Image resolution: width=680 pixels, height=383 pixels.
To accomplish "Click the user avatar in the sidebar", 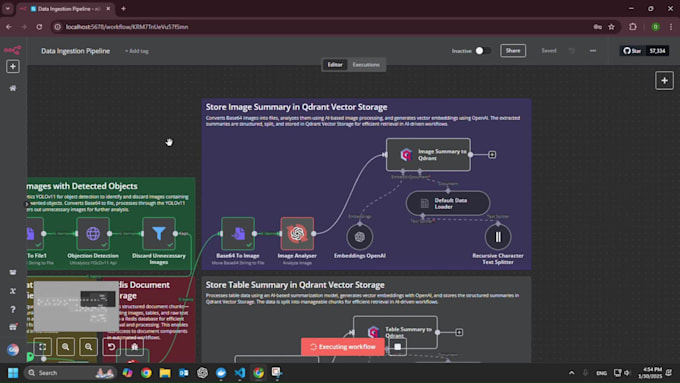I will point(13,350).
